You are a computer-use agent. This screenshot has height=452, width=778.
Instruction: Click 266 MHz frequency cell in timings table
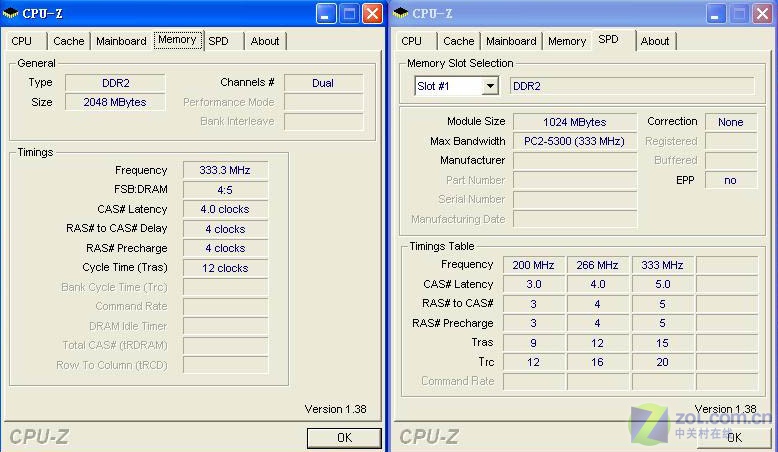pyautogui.click(x=597, y=265)
